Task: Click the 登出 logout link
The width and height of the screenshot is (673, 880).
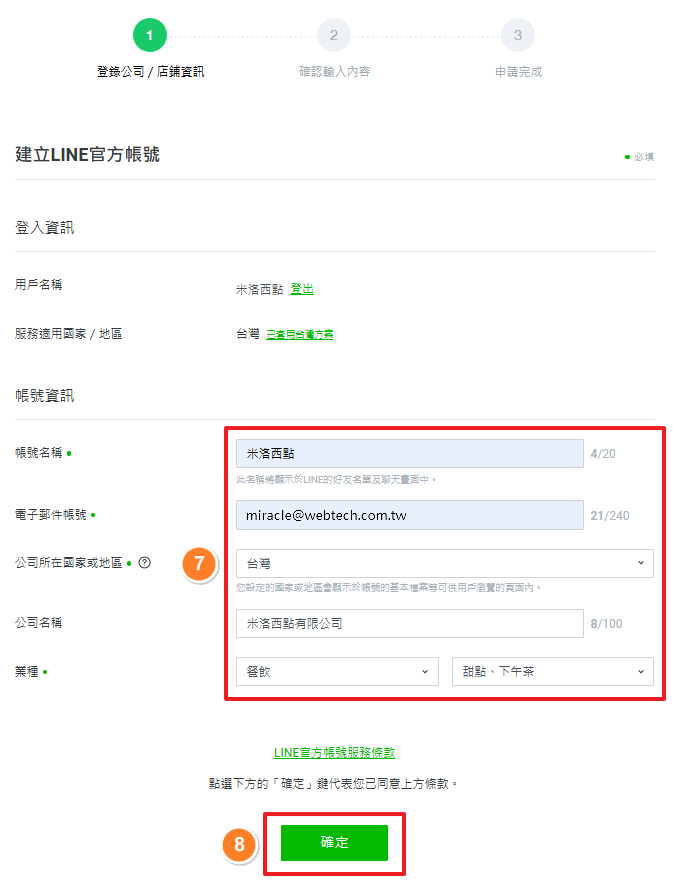Action: coord(302,289)
